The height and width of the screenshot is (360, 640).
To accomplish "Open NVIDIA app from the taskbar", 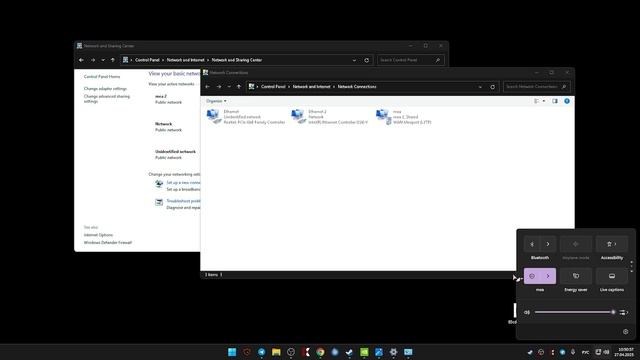I will (364, 352).
